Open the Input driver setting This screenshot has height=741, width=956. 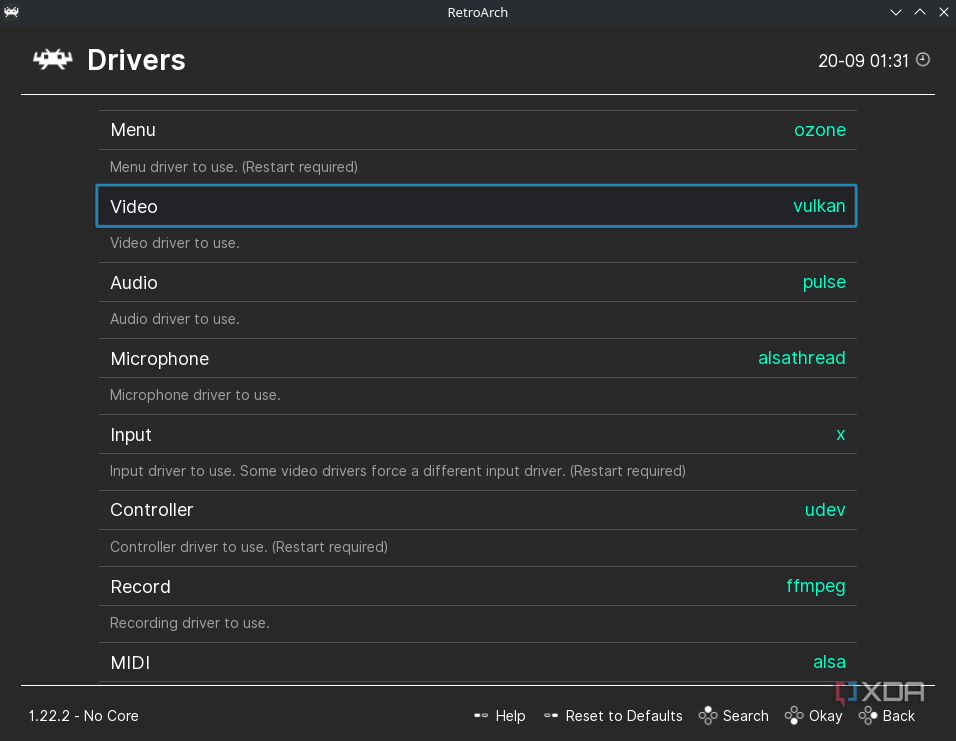(x=477, y=434)
